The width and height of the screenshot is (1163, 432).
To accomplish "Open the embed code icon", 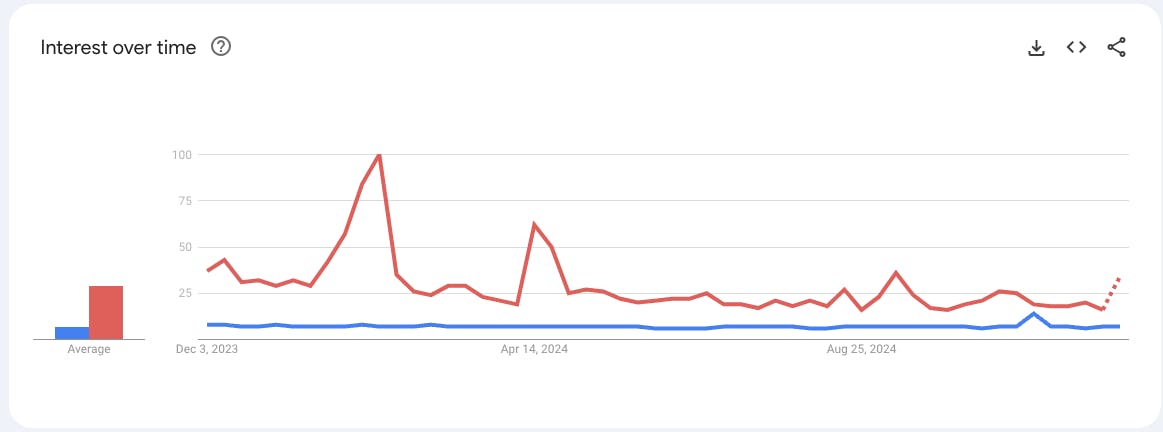I will pyautogui.click(x=1076, y=47).
